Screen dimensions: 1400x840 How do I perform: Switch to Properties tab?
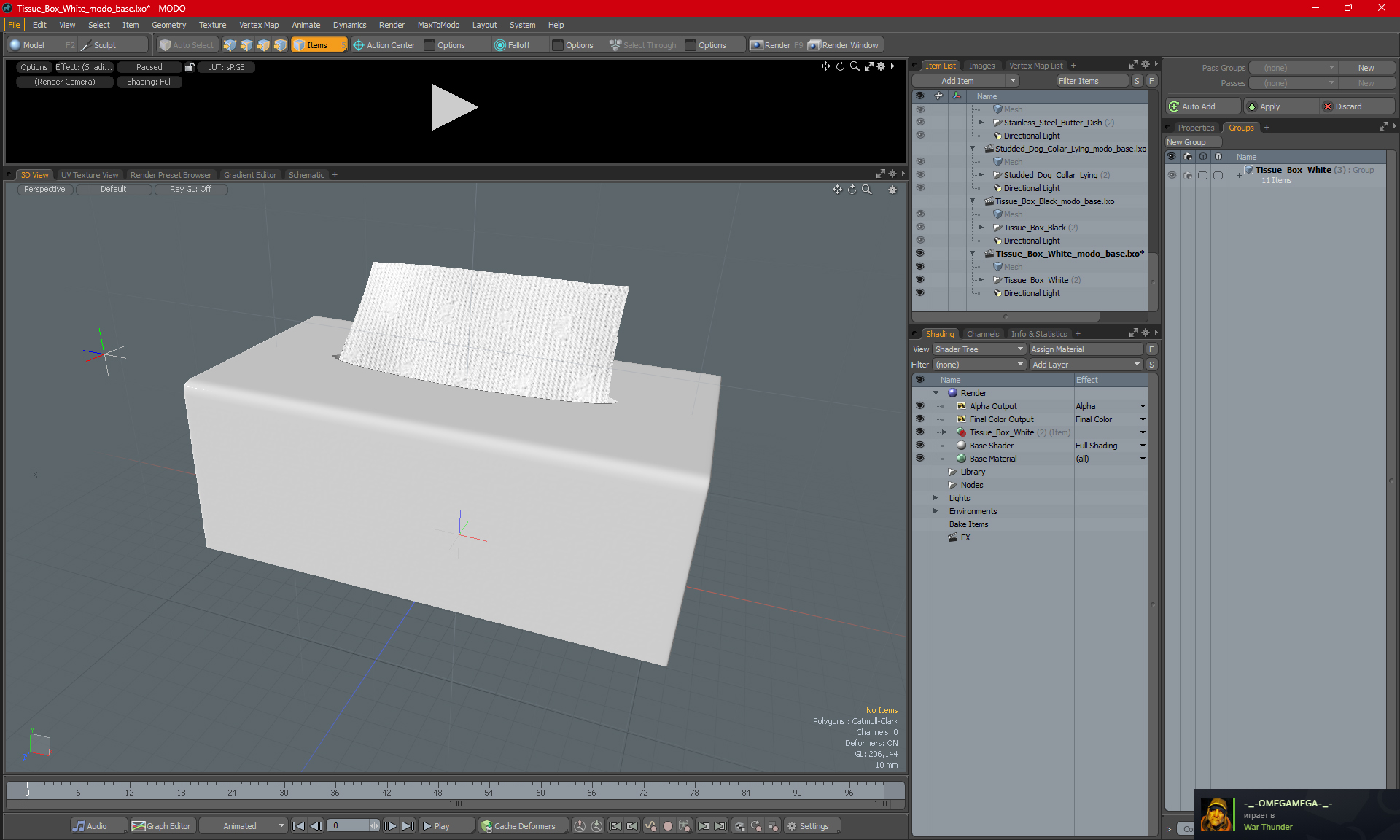click(1196, 128)
